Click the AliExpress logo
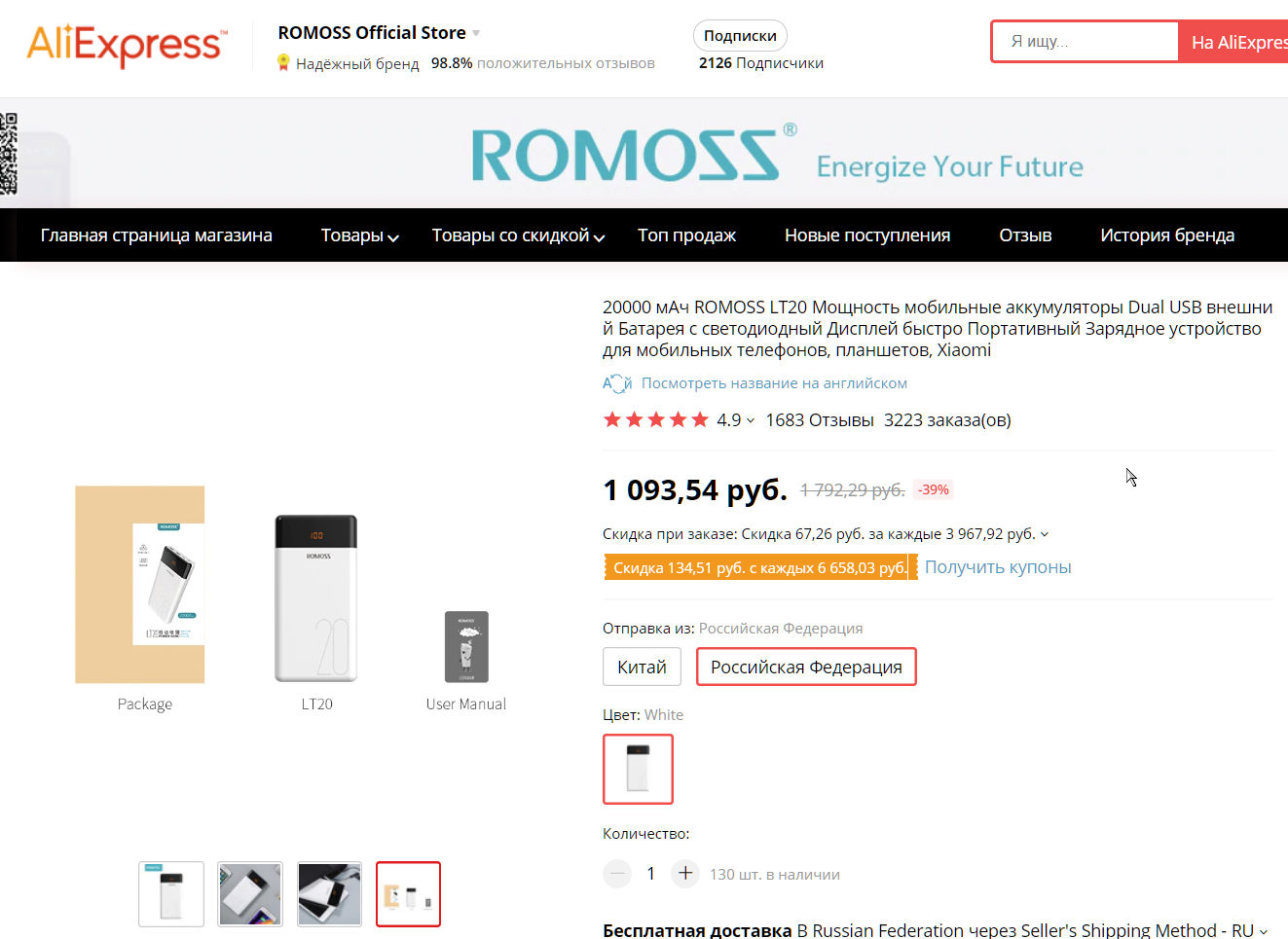Viewport: 1288px width, 939px height. pyautogui.click(x=128, y=45)
